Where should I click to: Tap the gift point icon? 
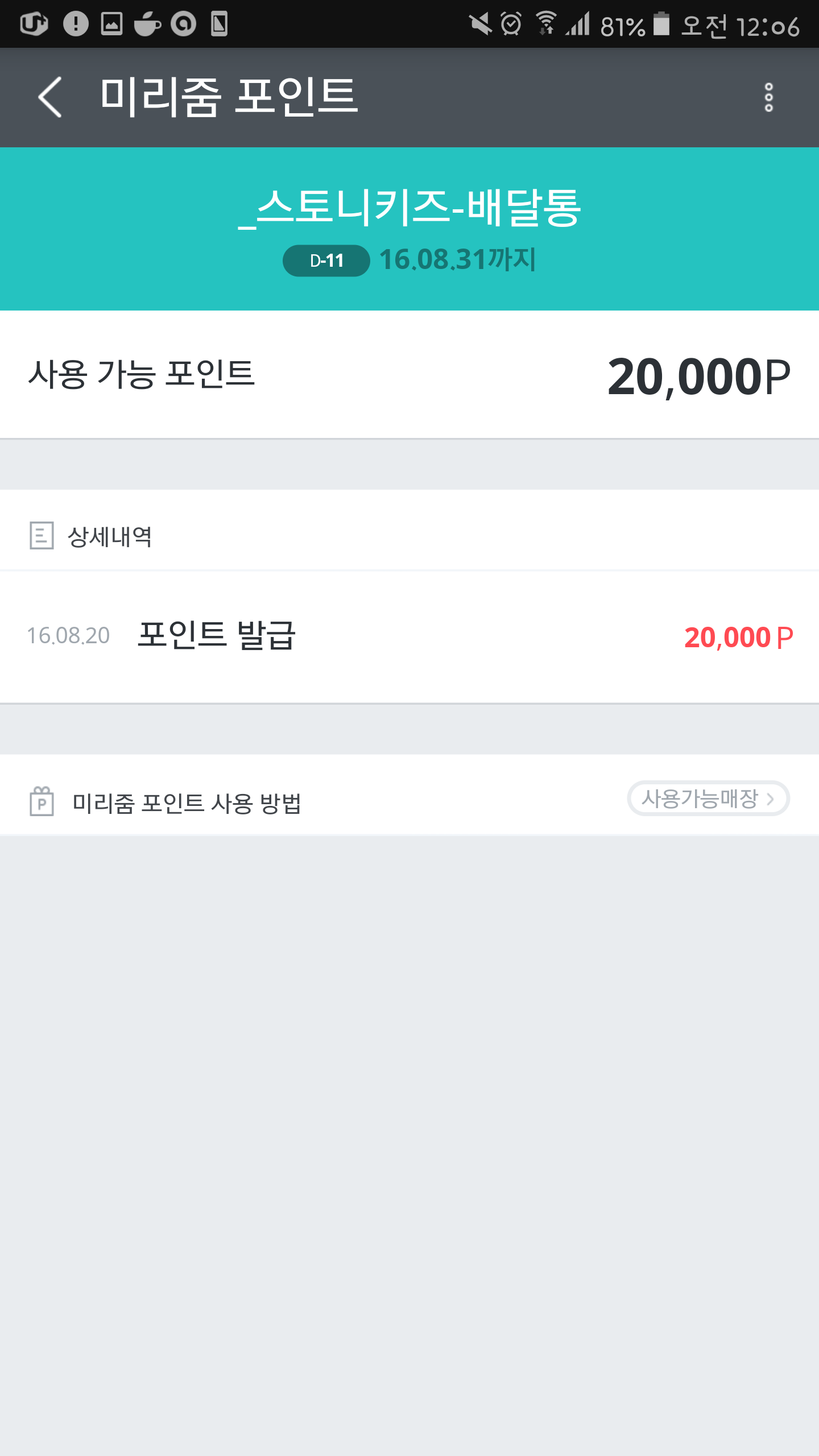[x=42, y=801]
